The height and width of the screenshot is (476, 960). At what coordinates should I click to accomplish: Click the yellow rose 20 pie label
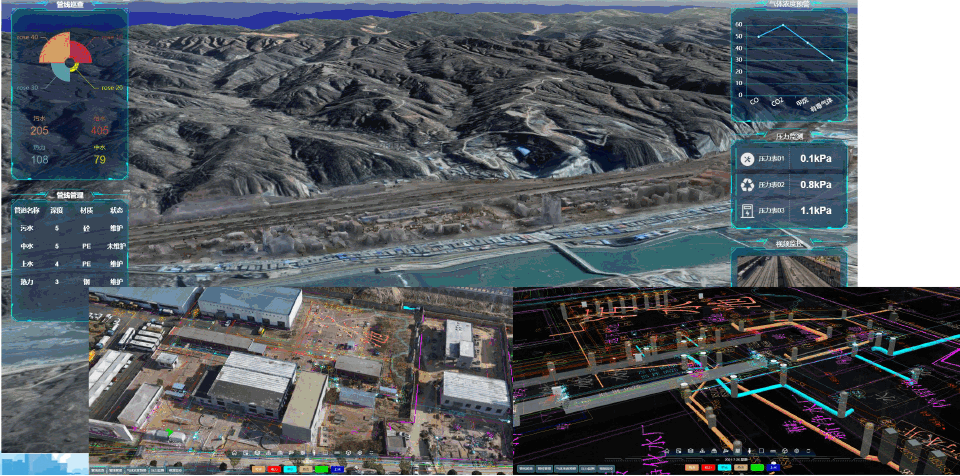(x=112, y=88)
